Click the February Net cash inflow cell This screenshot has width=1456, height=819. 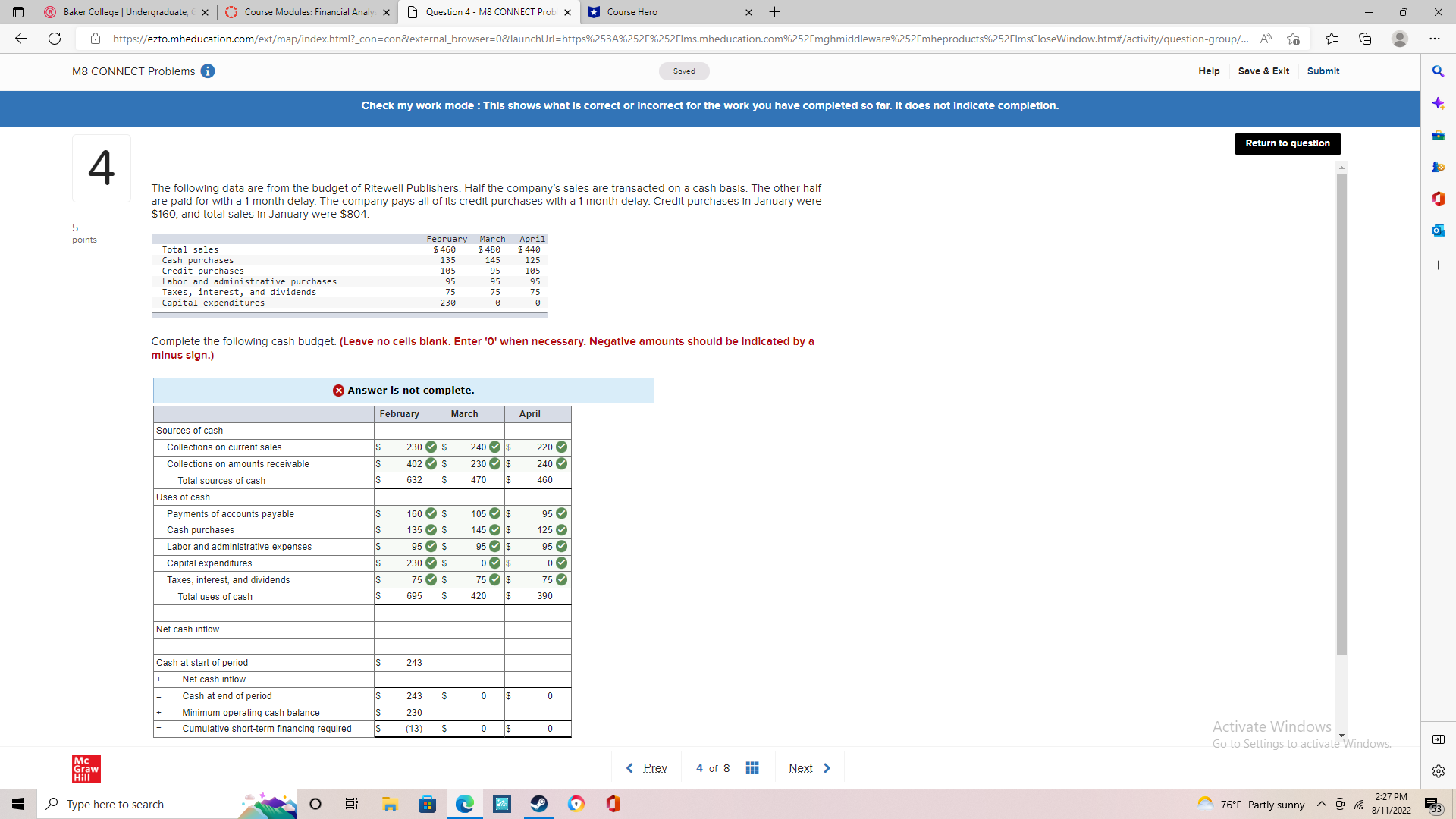407,629
